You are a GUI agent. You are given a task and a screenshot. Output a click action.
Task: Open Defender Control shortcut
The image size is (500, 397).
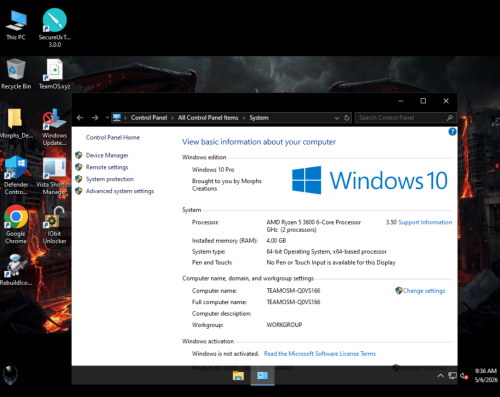click(x=16, y=175)
